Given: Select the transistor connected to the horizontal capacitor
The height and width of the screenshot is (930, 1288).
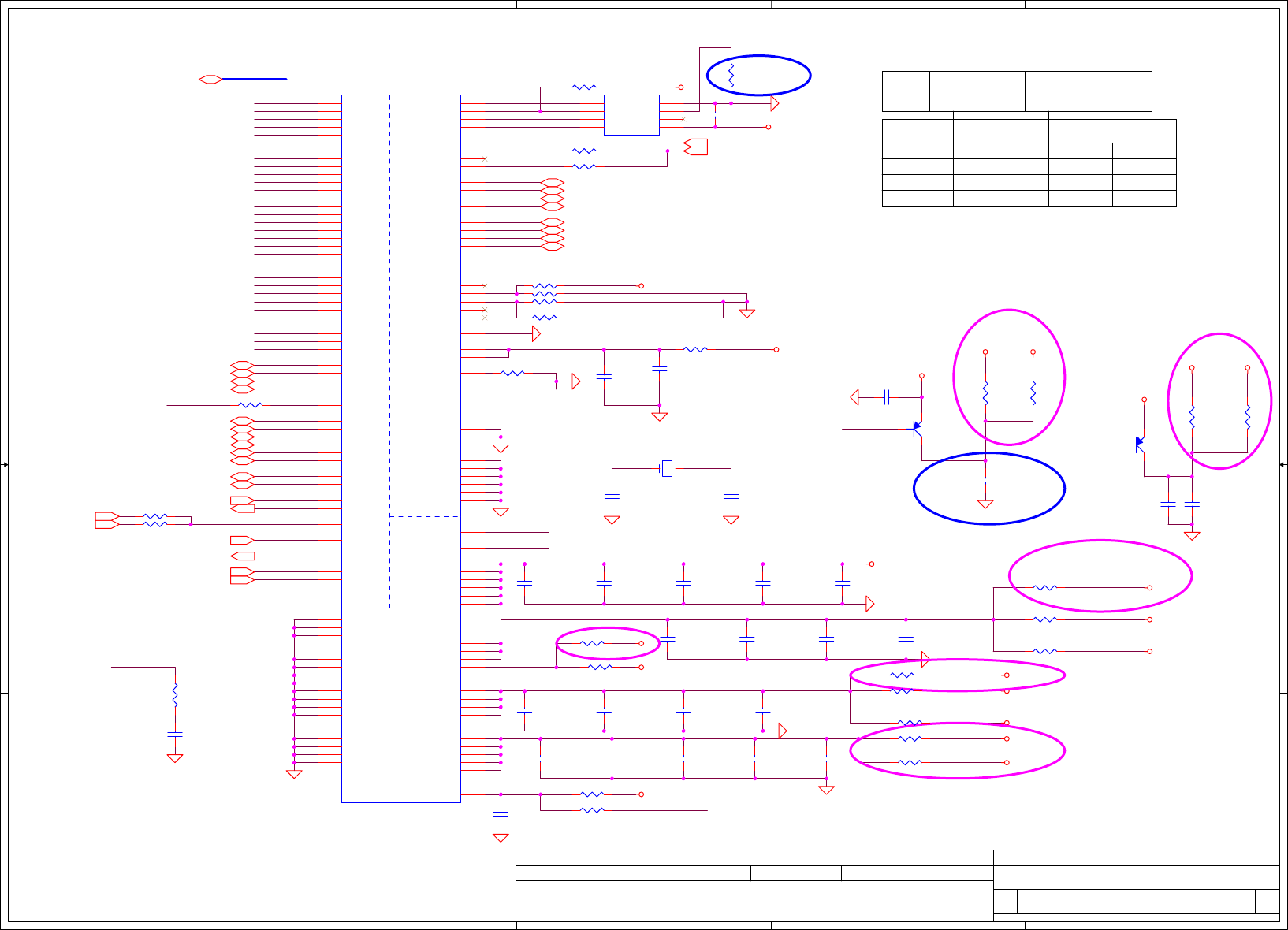Looking at the screenshot, I should point(917,429).
